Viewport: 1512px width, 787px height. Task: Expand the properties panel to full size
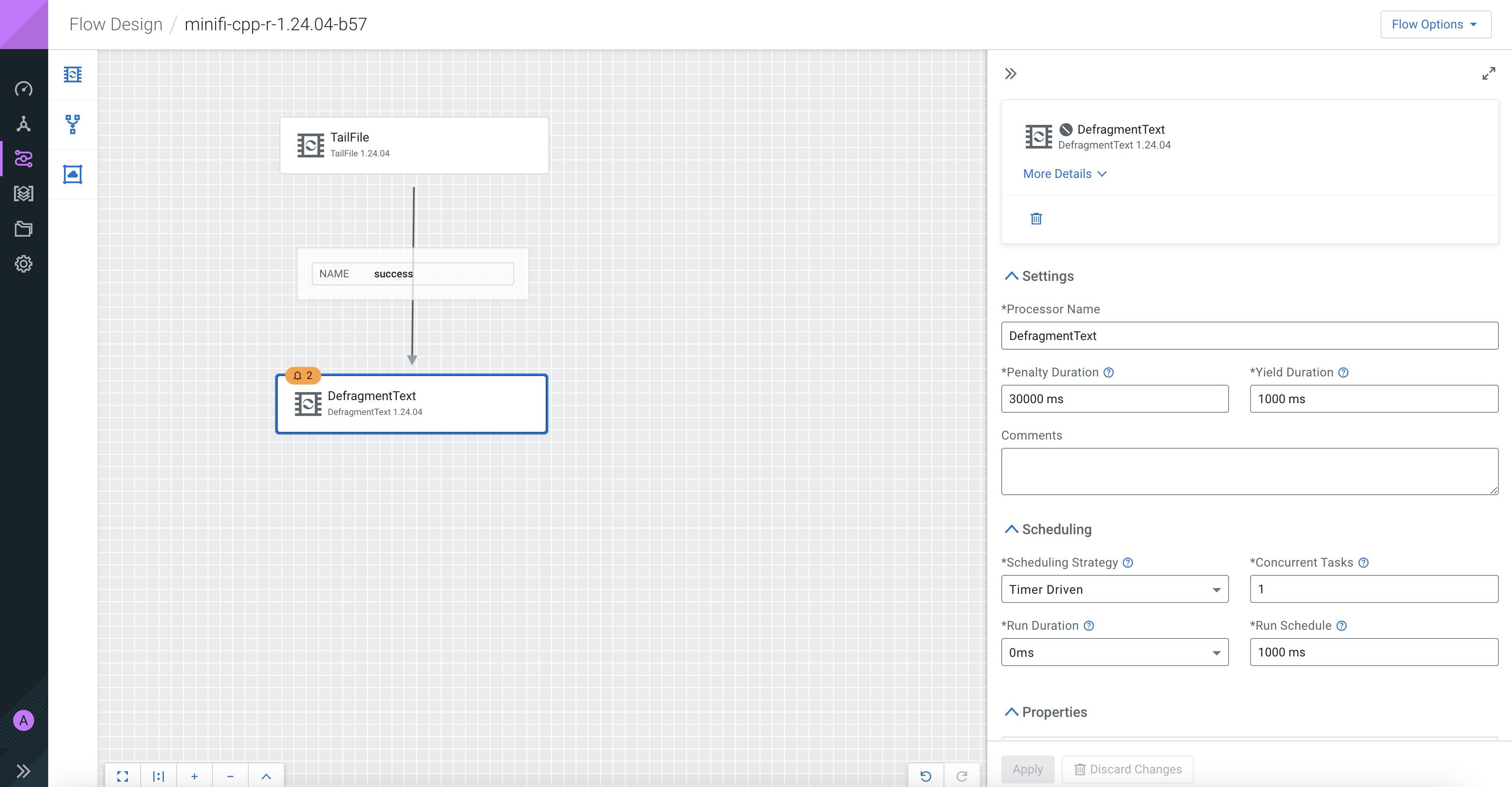[x=1488, y=74]
